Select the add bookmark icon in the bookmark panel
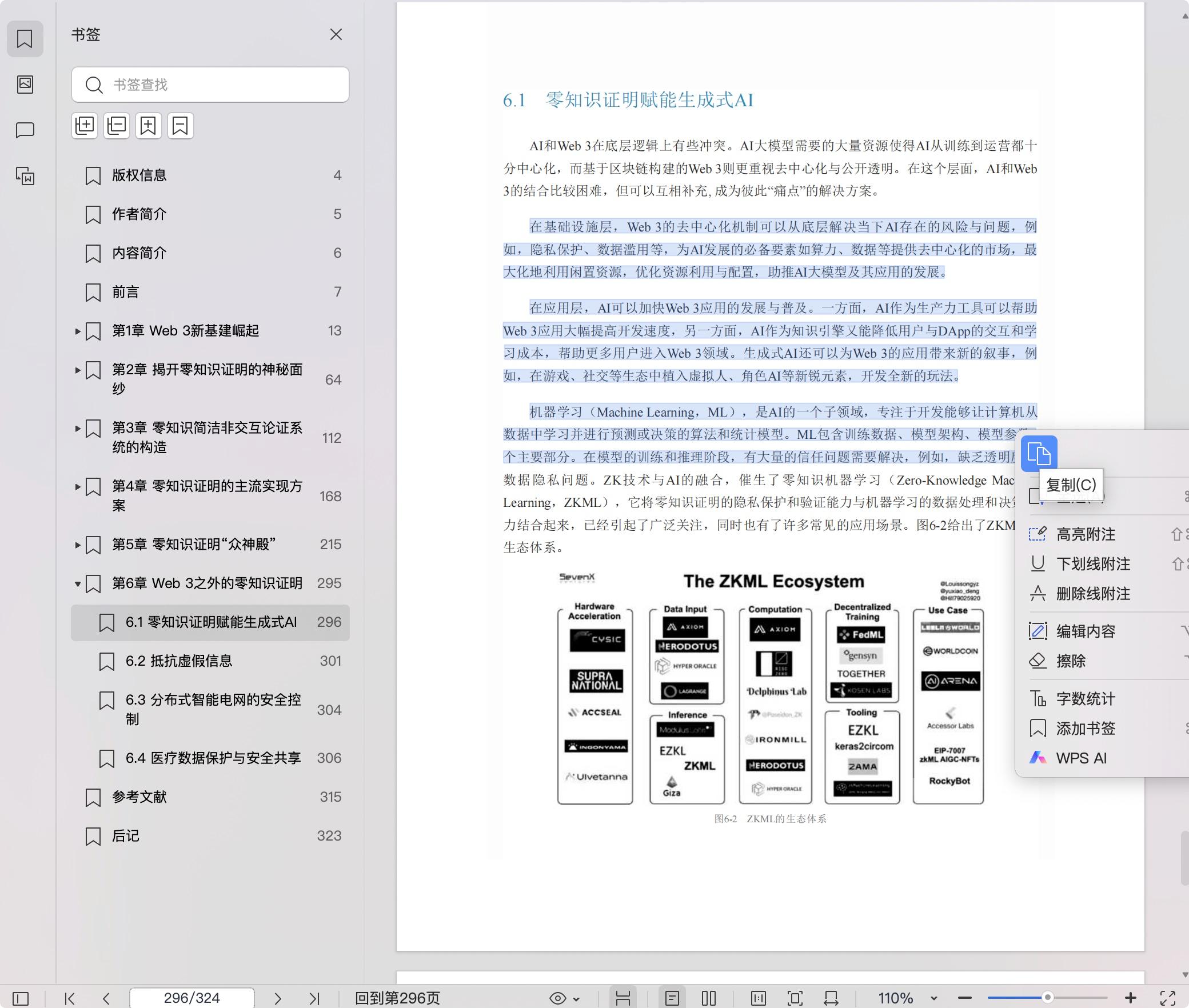 (149, 125)
